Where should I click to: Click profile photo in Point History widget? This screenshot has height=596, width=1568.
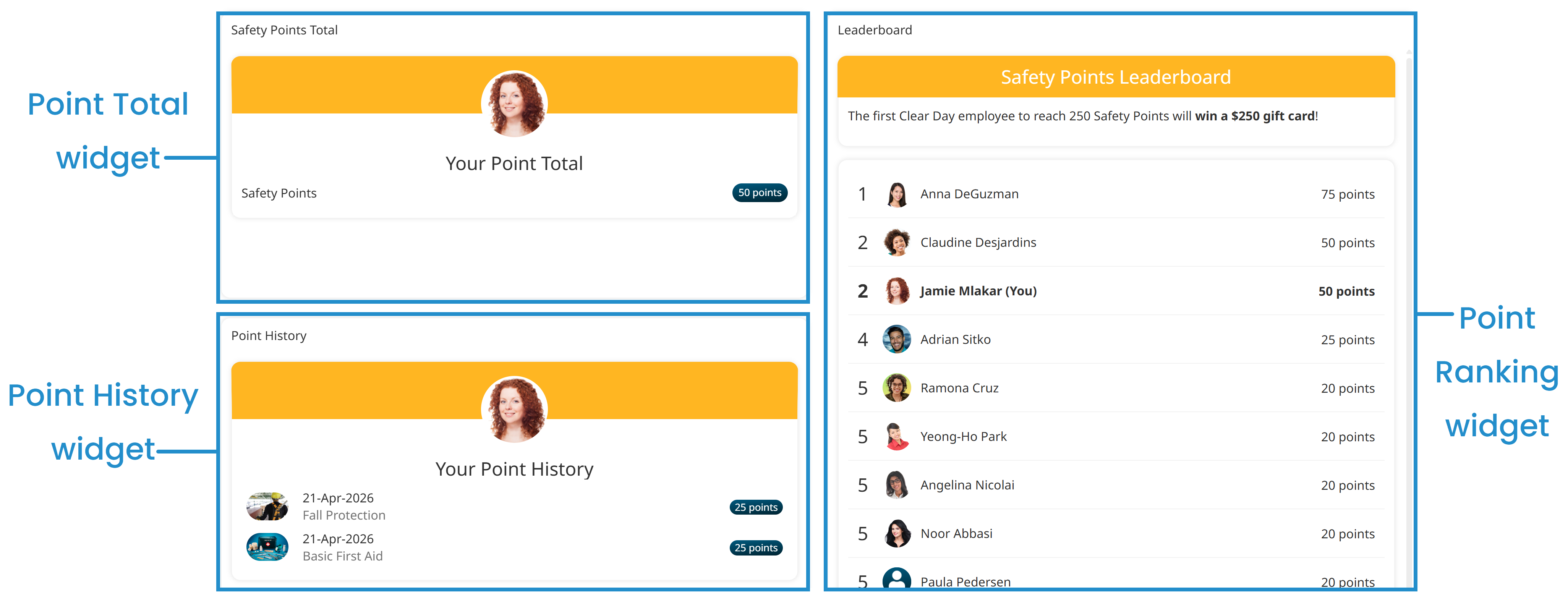tap(514, 410)
